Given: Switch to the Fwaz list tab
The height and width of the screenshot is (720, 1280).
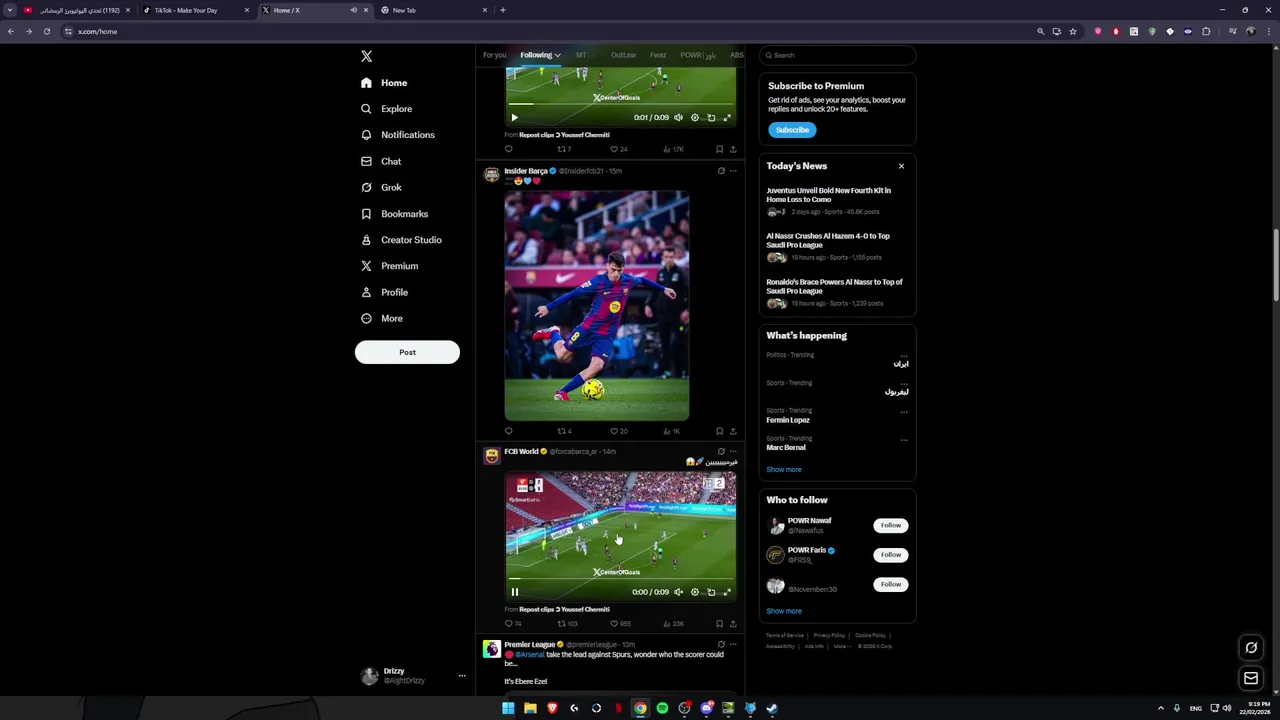Looking at the screenshot, I should [658, 55].
